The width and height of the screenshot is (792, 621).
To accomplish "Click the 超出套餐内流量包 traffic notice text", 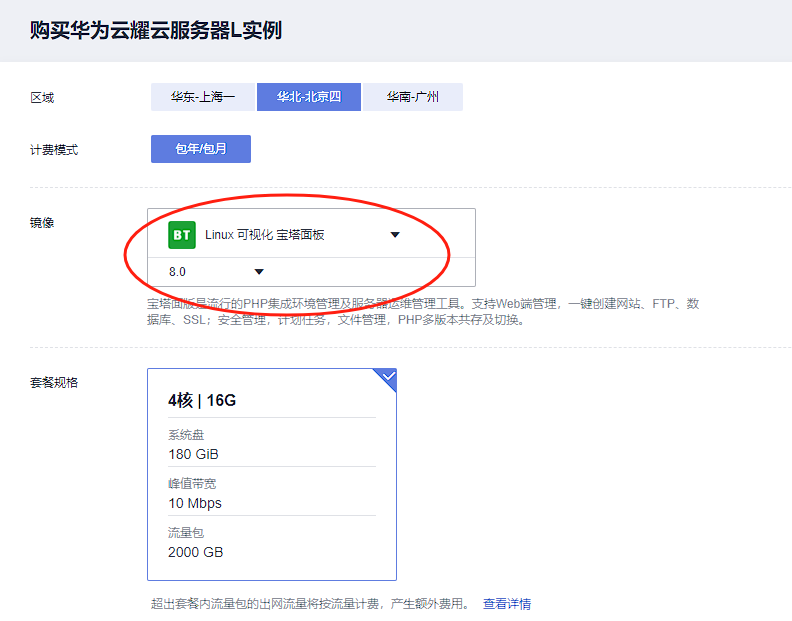I will (310, 603).
